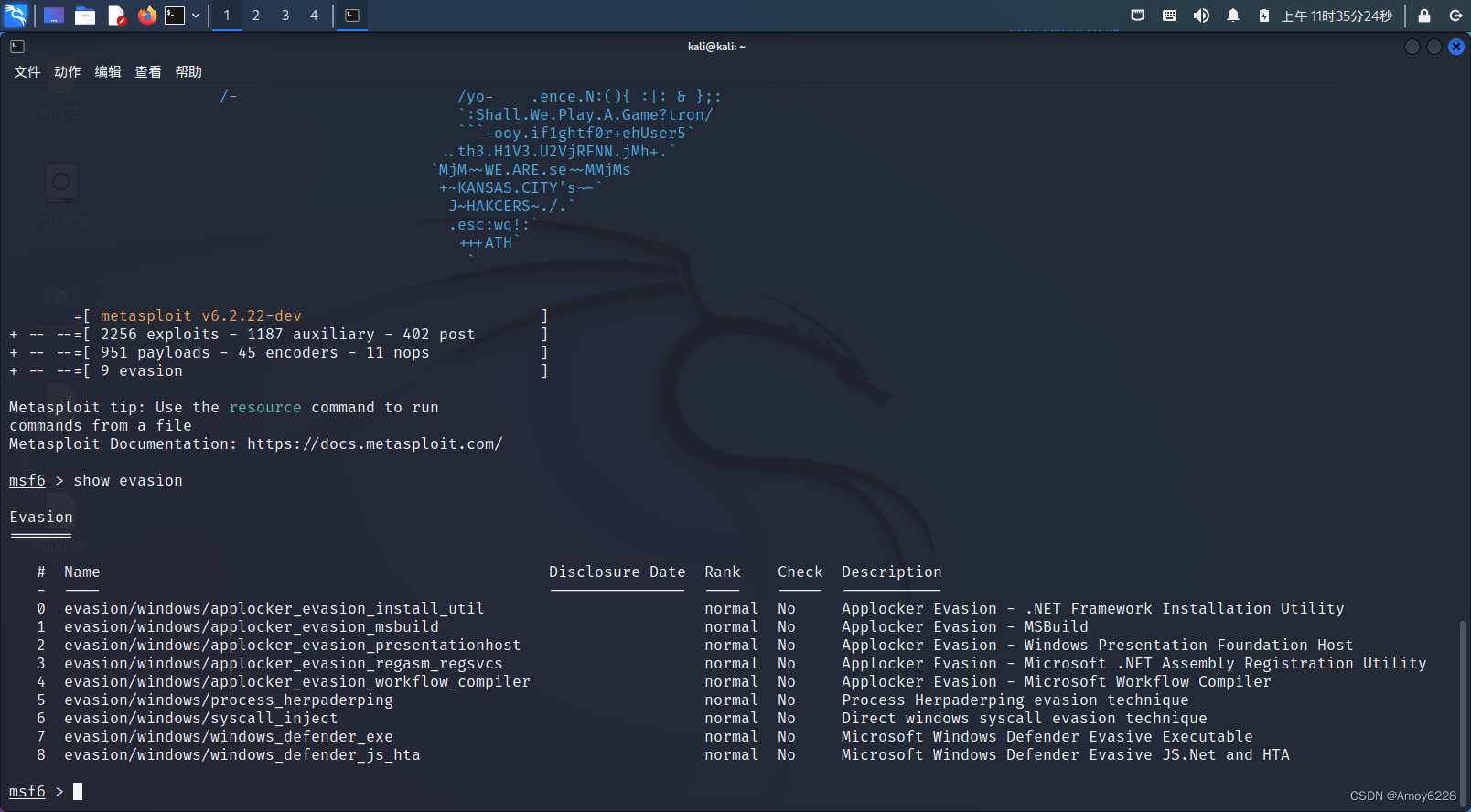Open the volume control tray icon

tap(1201, 16)
